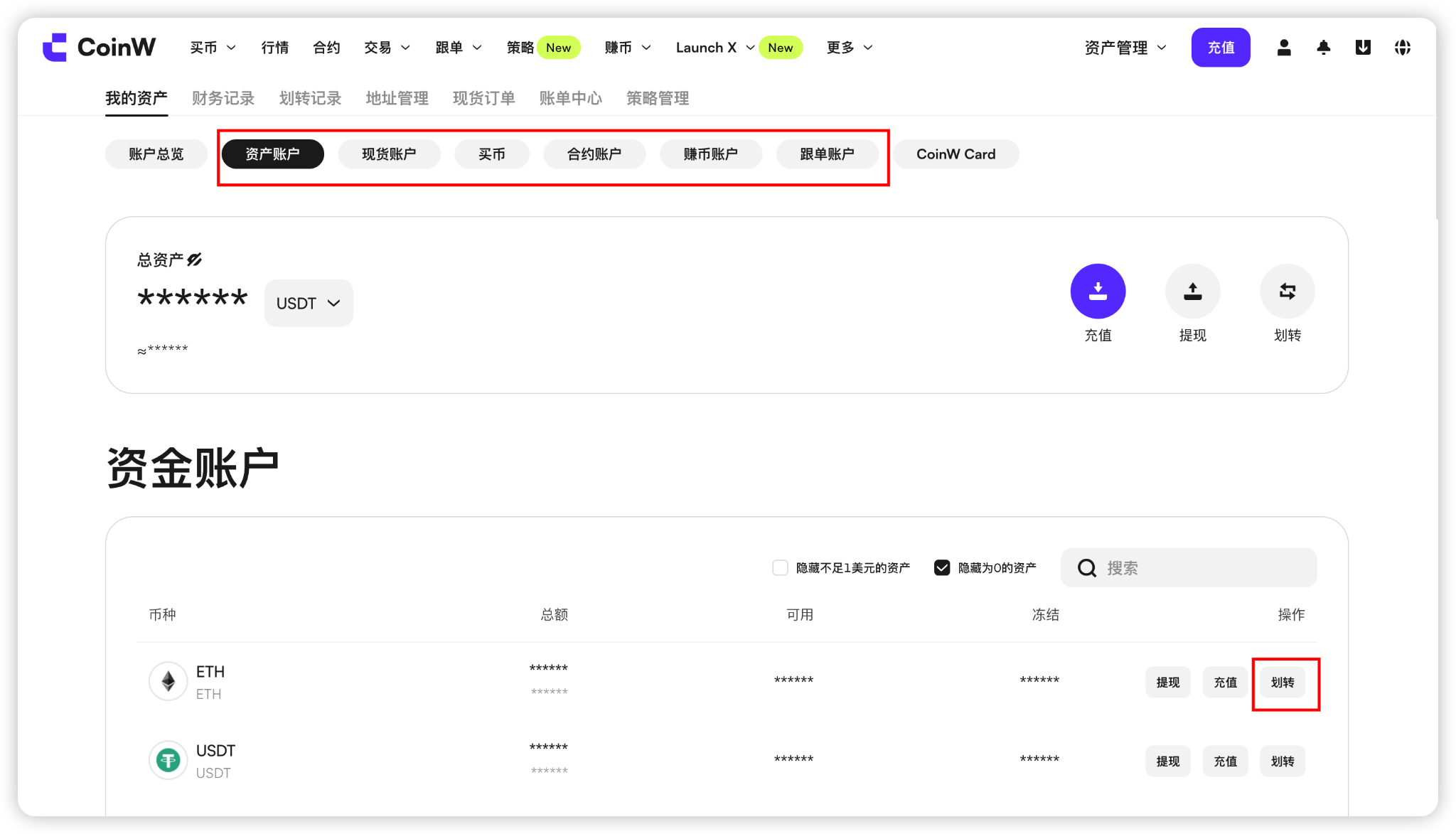Click 划转 in the USDT row

pos(1283,761)
